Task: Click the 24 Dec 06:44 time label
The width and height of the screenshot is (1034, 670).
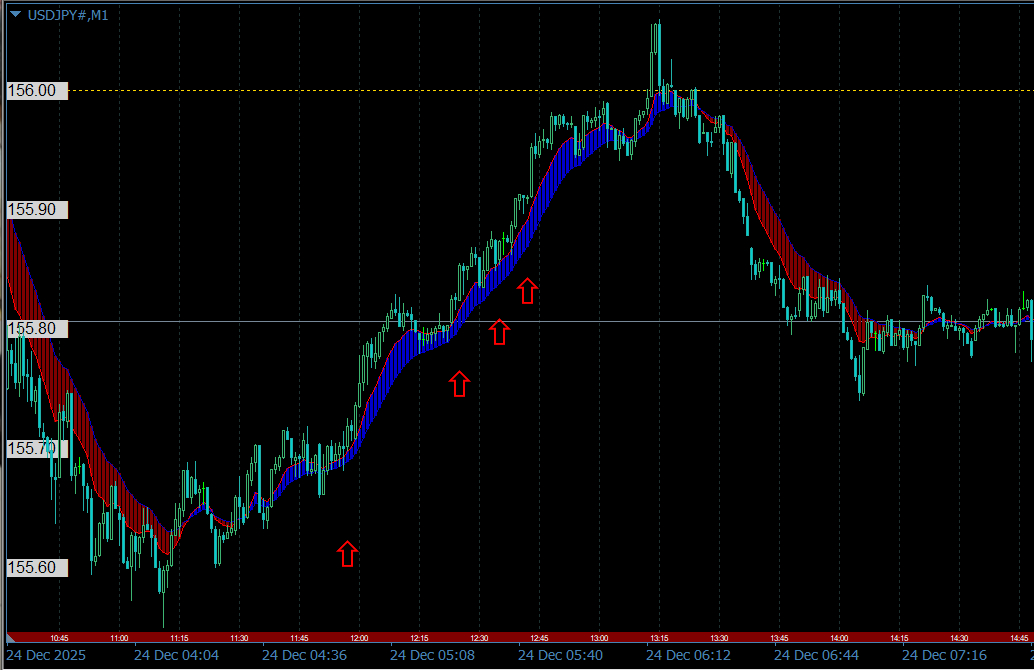Action: click(x=816, y=656)
